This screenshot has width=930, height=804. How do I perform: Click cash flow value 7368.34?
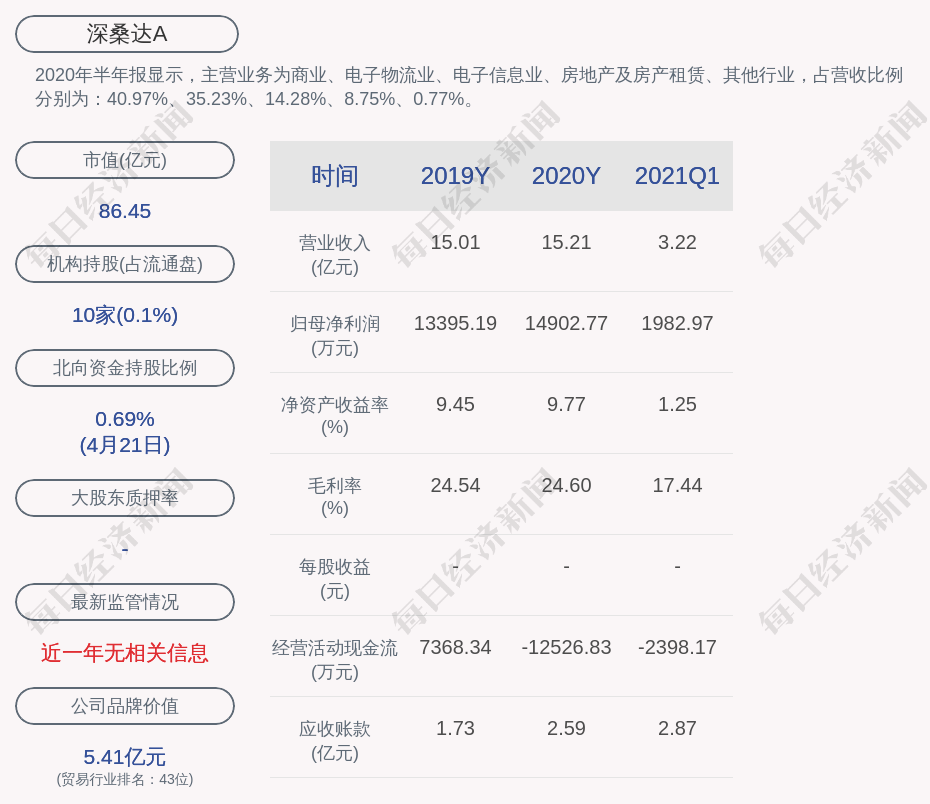click(x=455, y=647)
